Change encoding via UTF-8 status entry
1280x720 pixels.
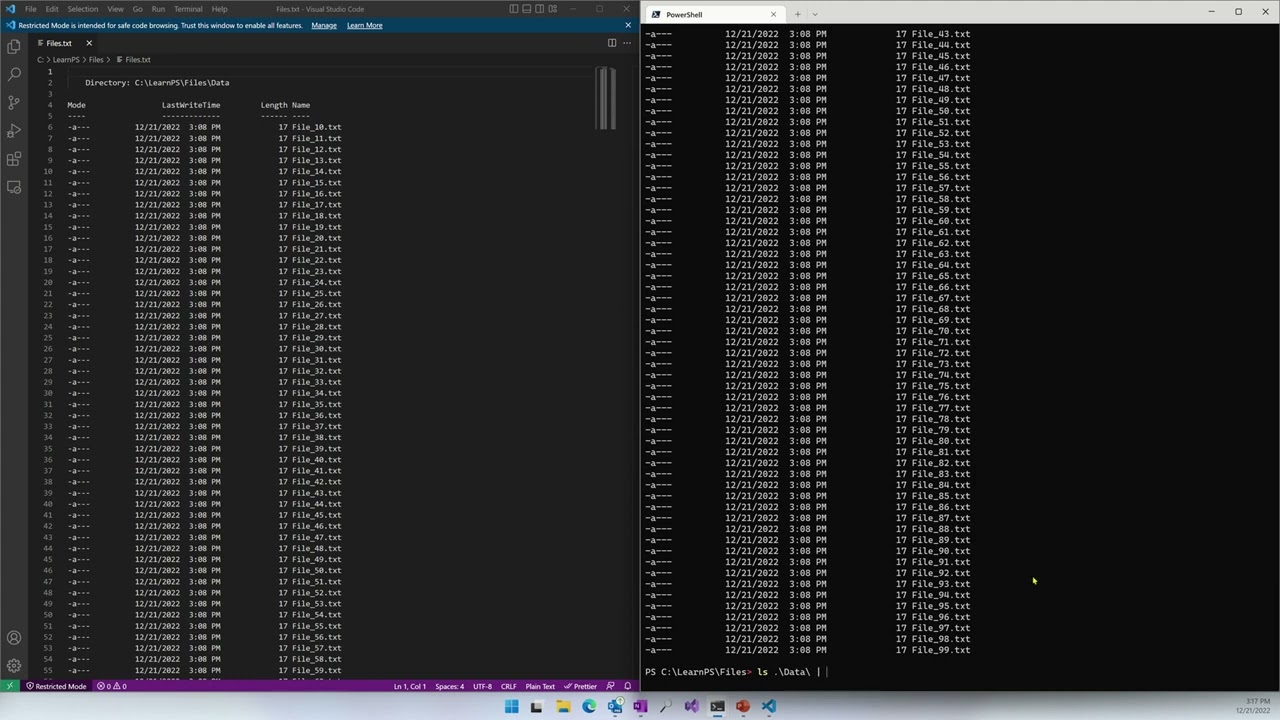[482, 686]
